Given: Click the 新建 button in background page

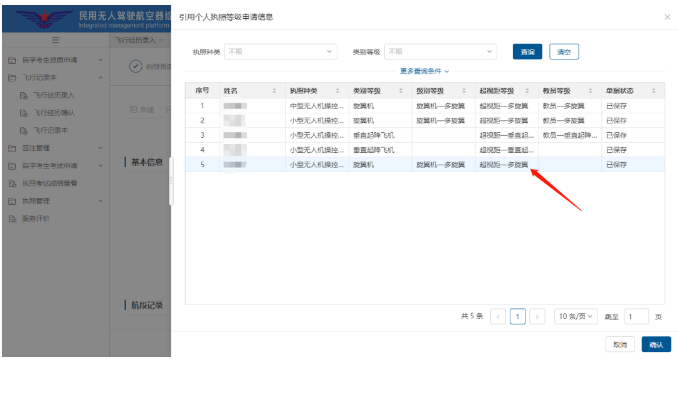Looking at the screenshot, I should click(143, 110).
